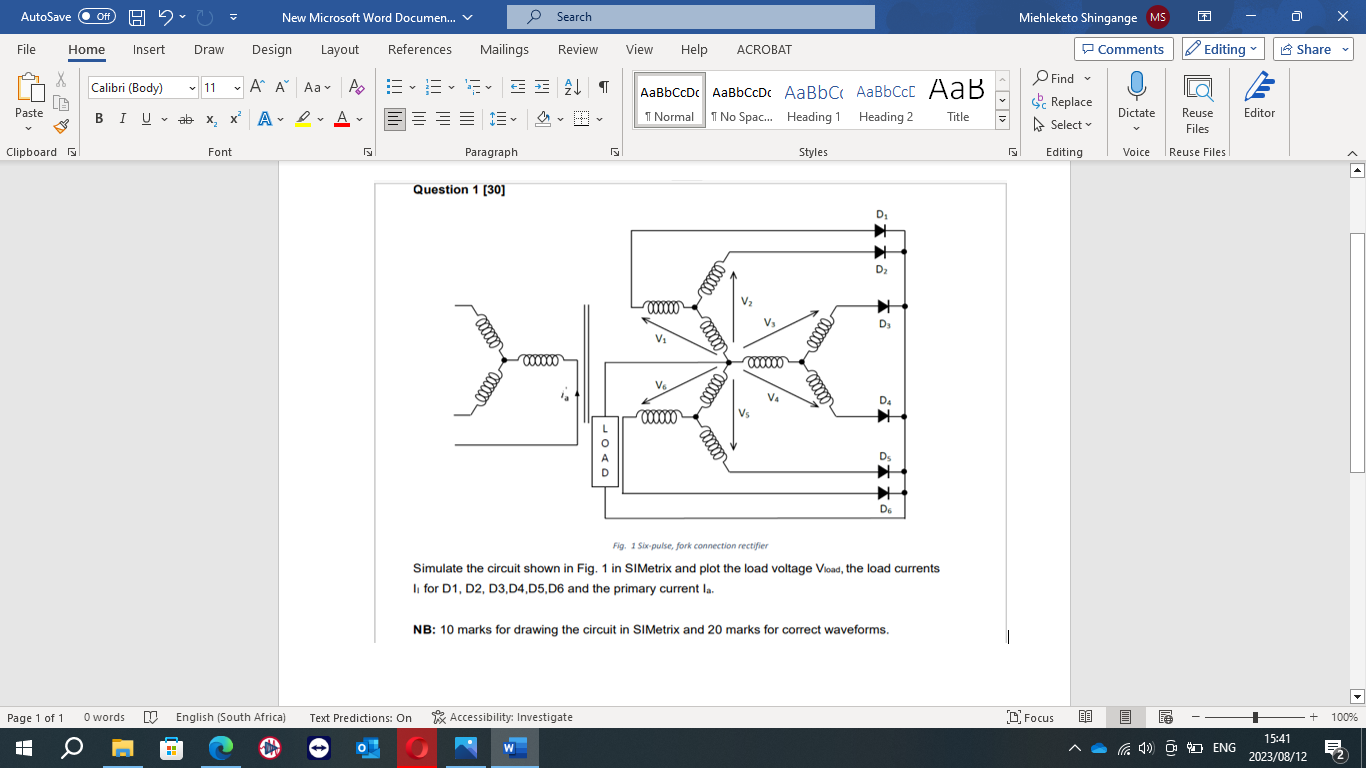Toggle bold formatting
The height and width of the screenshot is (768, 1366).
coord(97,118)
